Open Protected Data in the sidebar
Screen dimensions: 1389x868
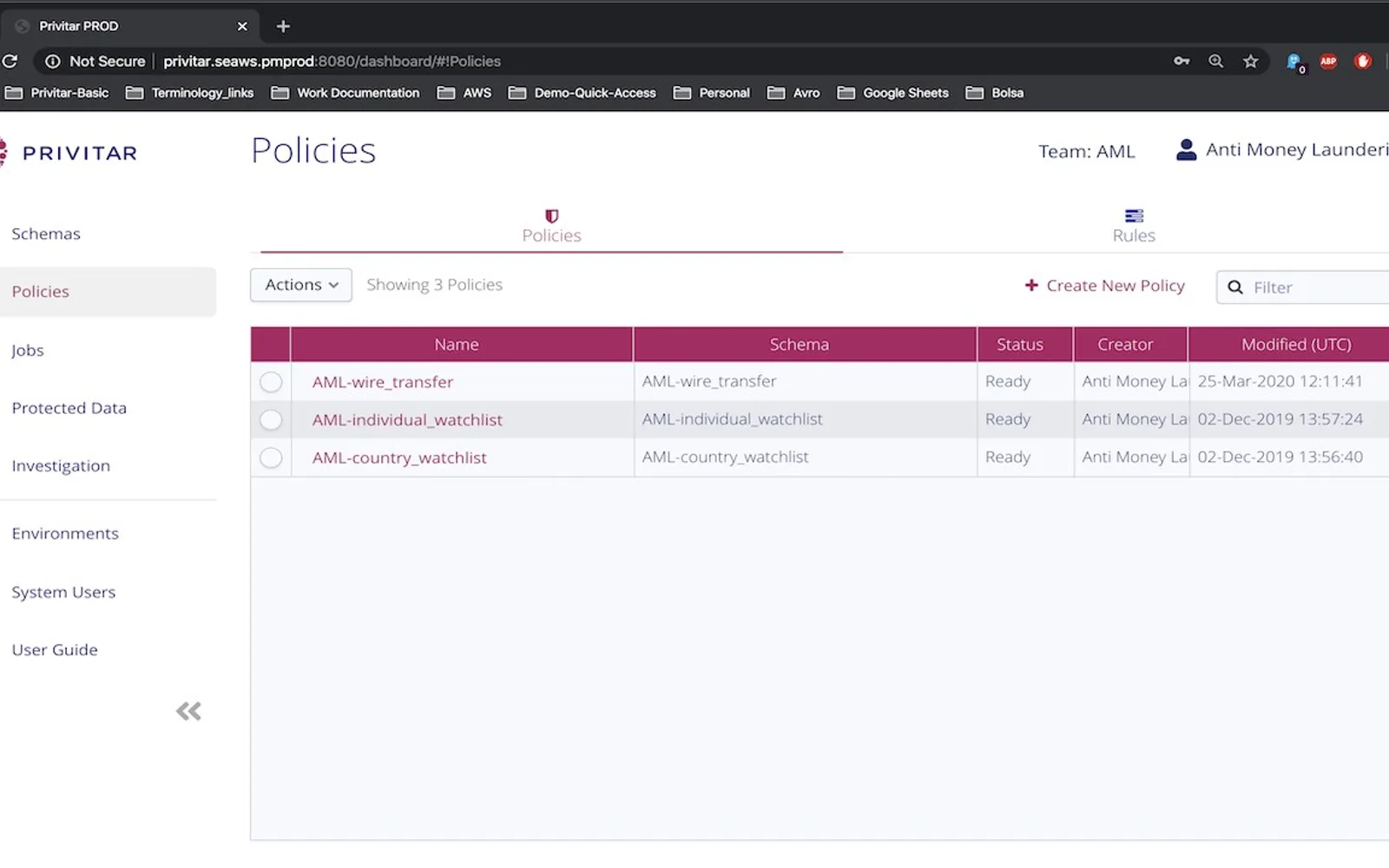[69, 408]
